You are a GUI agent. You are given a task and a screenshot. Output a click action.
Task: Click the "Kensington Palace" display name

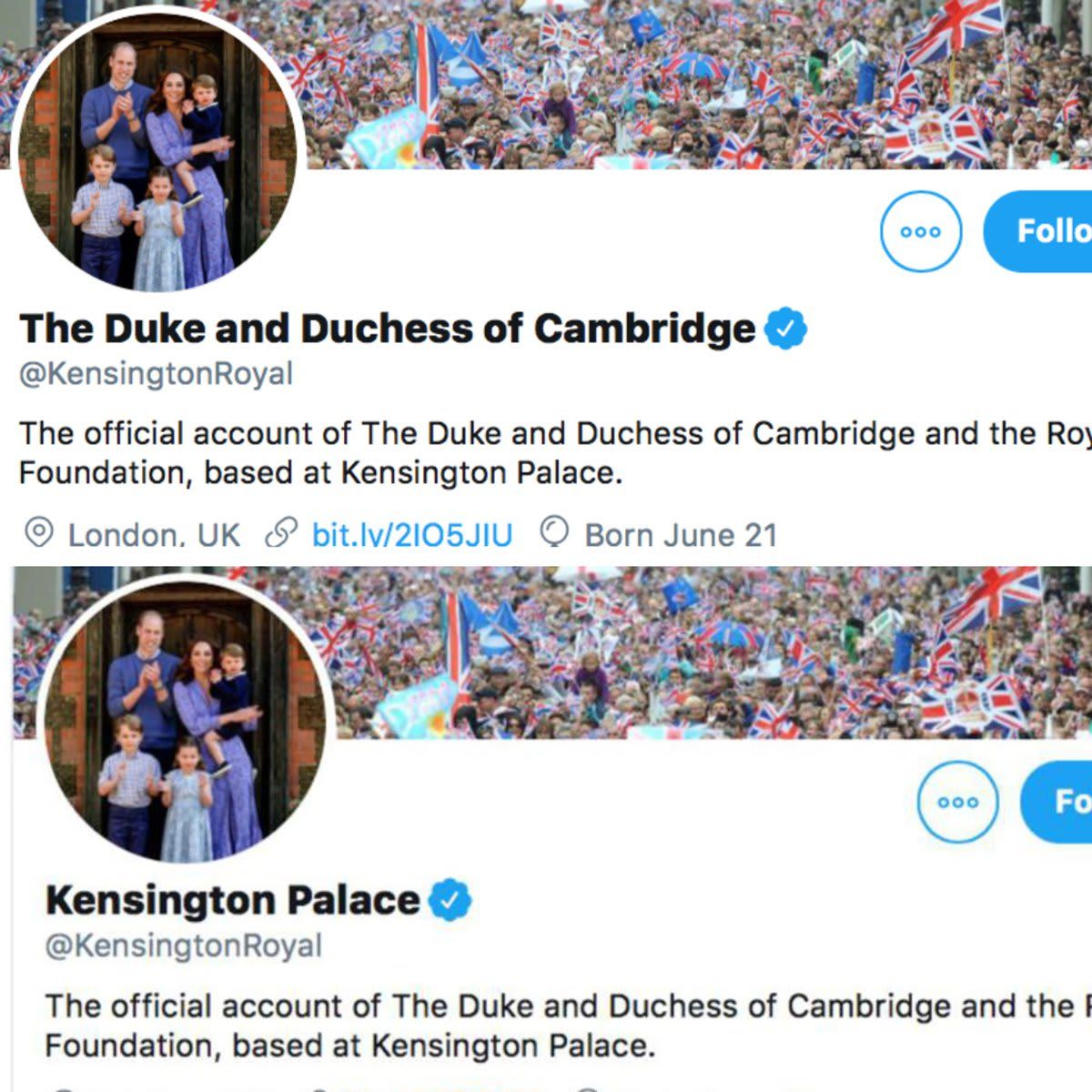tap(232, 900)
